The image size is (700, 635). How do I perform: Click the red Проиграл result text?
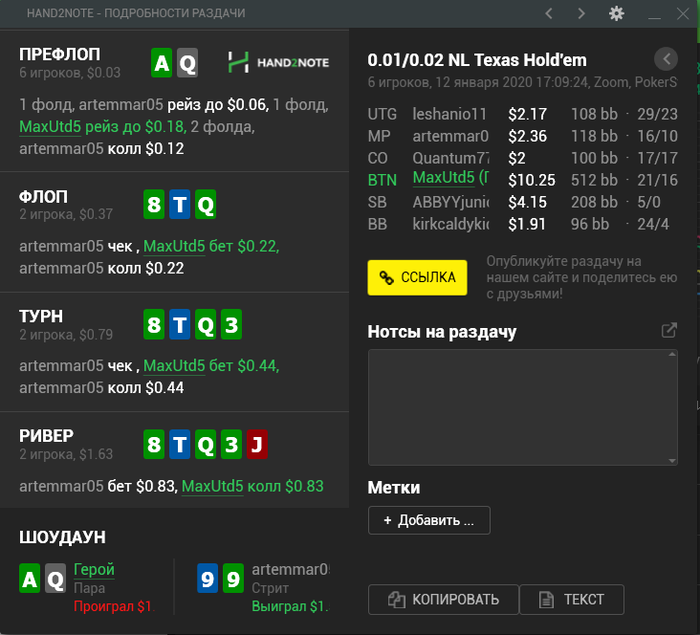click(x=114, y=606)
